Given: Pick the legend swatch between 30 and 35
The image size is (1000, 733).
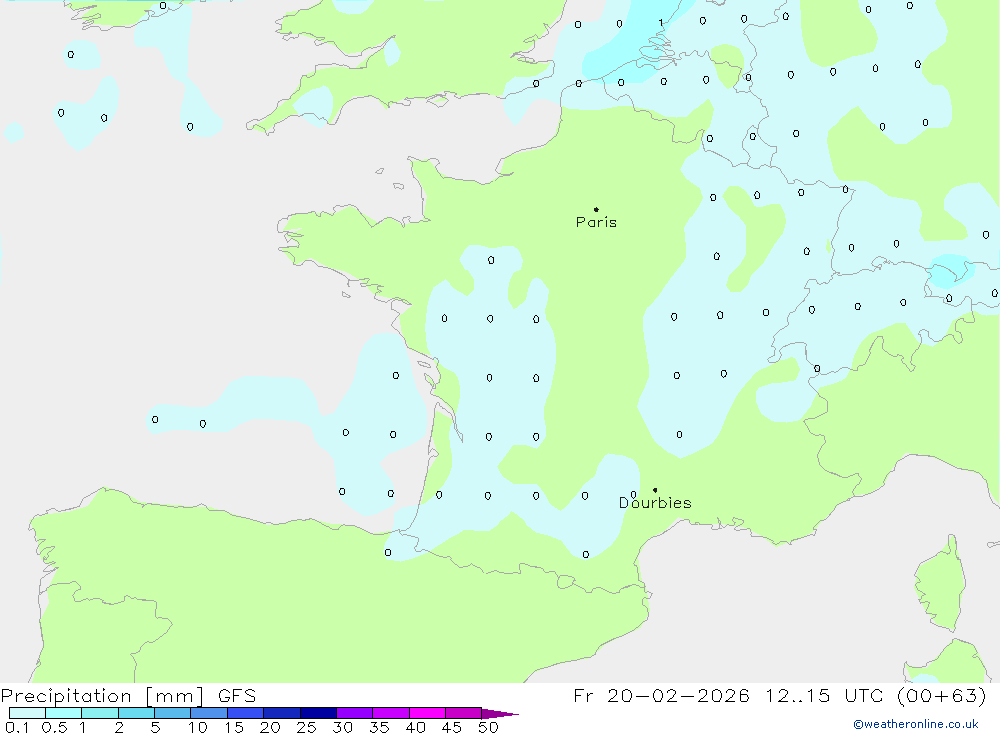Looking at the screenshot, I should [355, 713].
